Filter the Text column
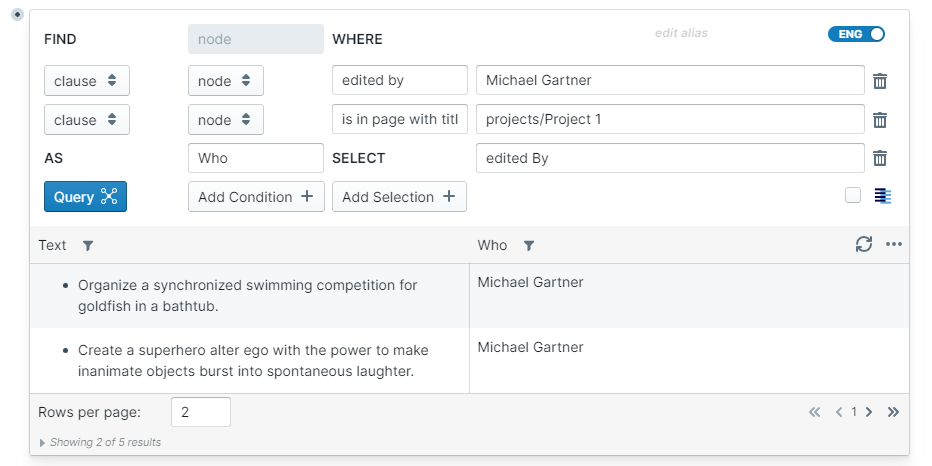The image size is (932, 466). click(x=87, y=246)
